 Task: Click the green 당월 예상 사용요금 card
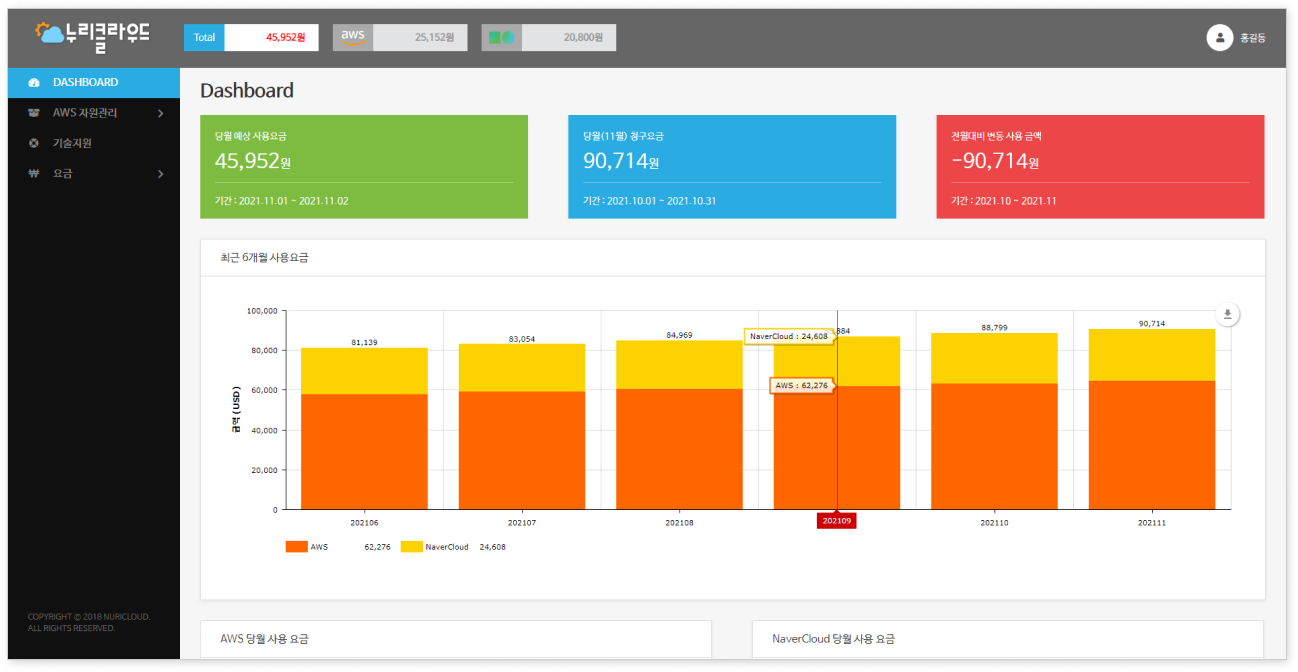(x=364, y=166)
